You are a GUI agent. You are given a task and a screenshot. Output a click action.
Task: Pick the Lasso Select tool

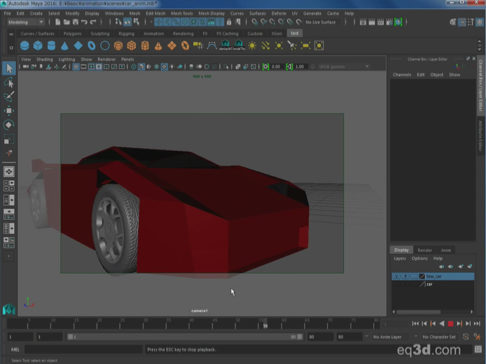(x=9, y=82)
